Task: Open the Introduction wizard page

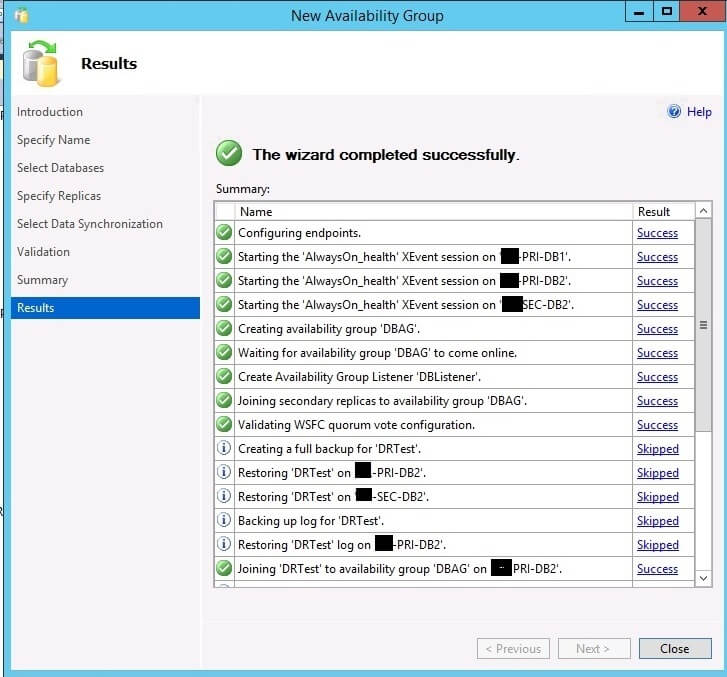Action: tap(50, 112)
